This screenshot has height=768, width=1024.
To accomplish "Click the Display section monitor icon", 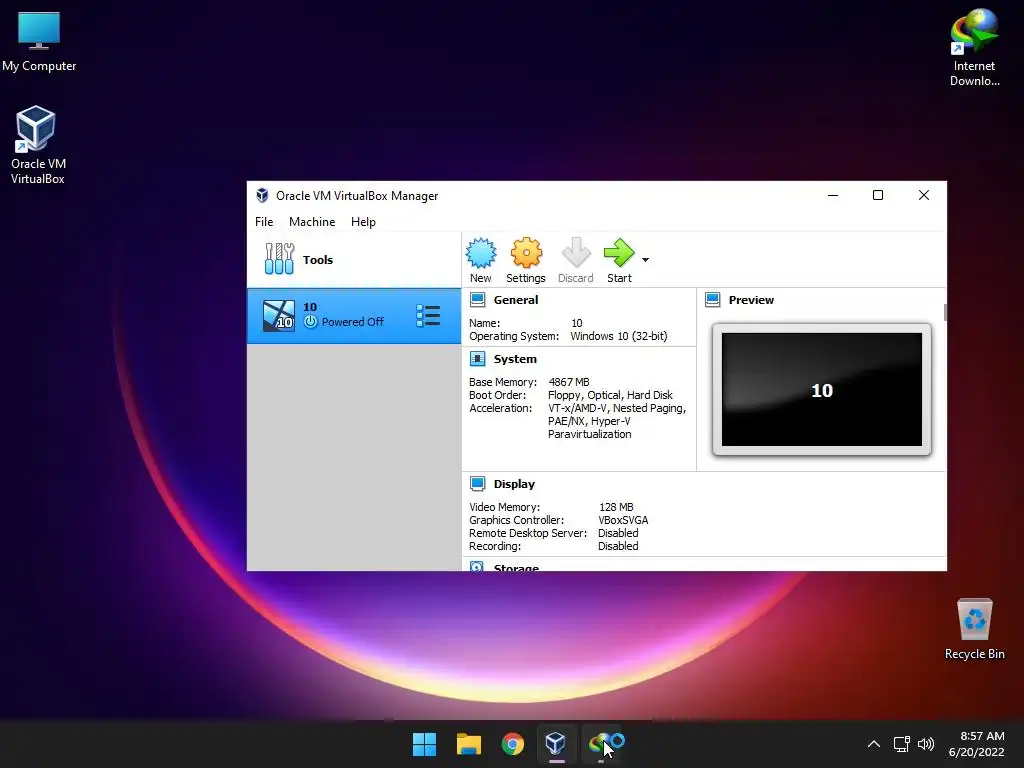I will pos(477,484).
